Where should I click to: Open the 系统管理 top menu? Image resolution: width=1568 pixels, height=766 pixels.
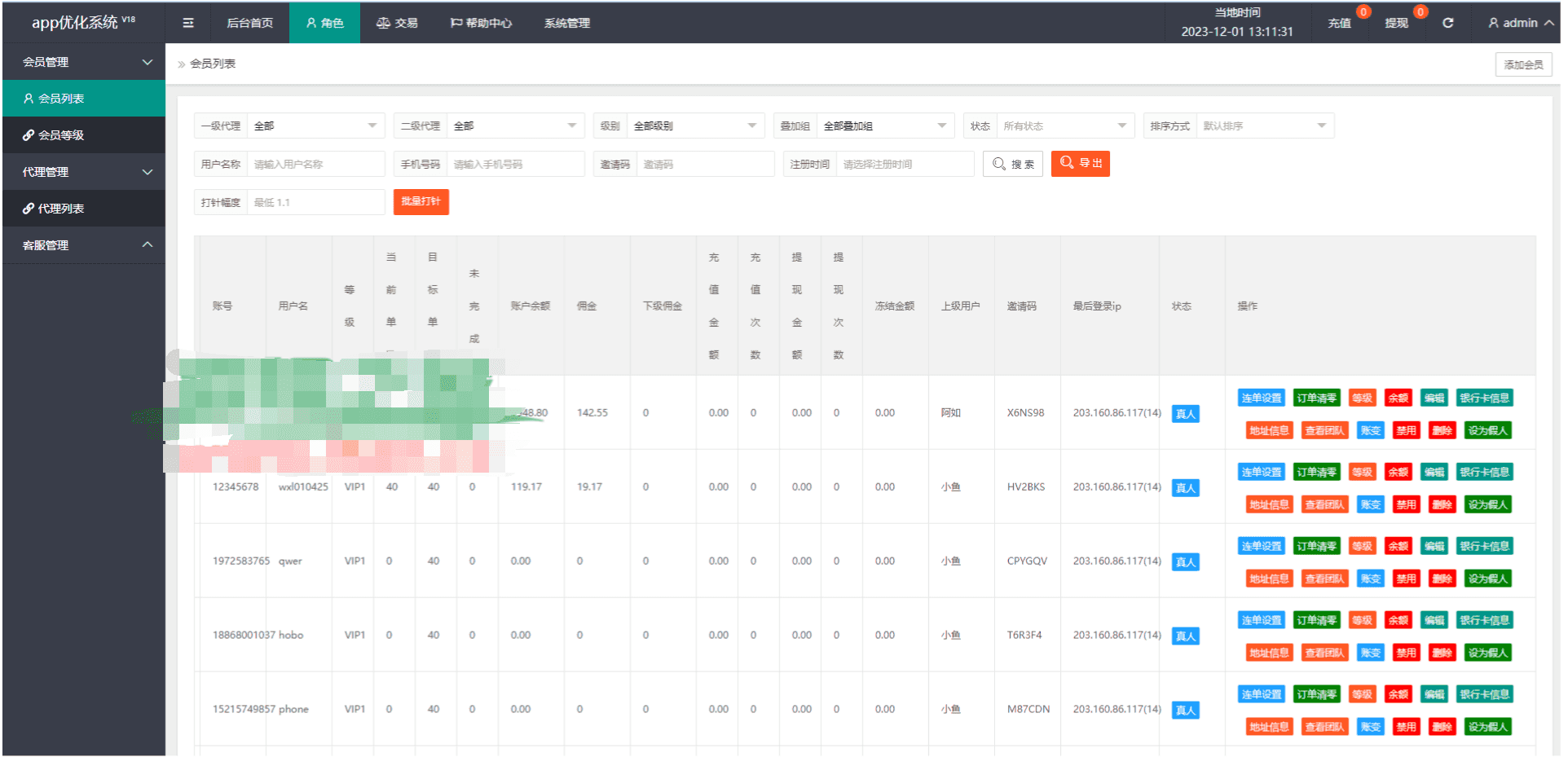[567, 23]
